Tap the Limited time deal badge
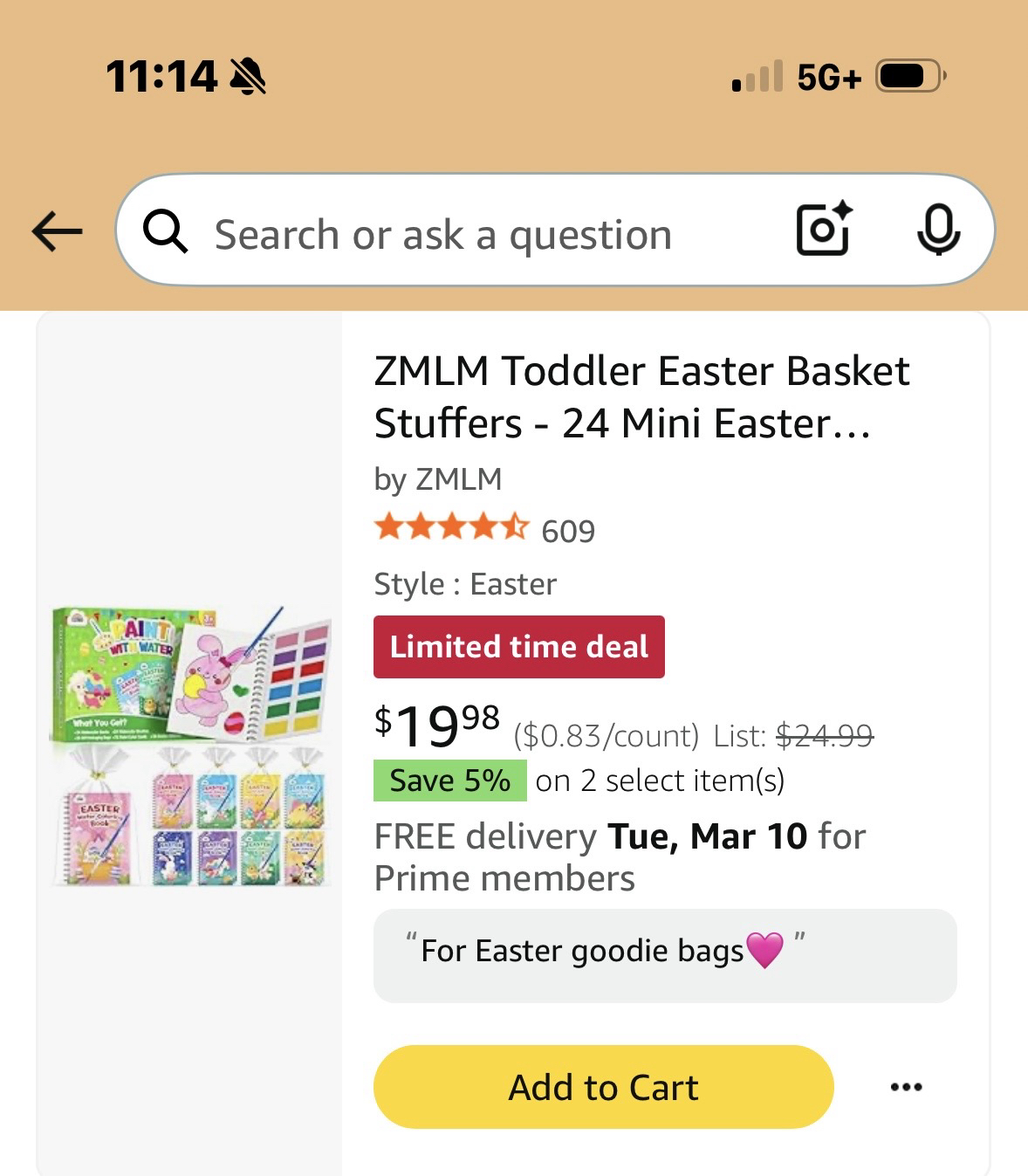The height and width of the screenshot is (1176, 1028). click(518, 647)
